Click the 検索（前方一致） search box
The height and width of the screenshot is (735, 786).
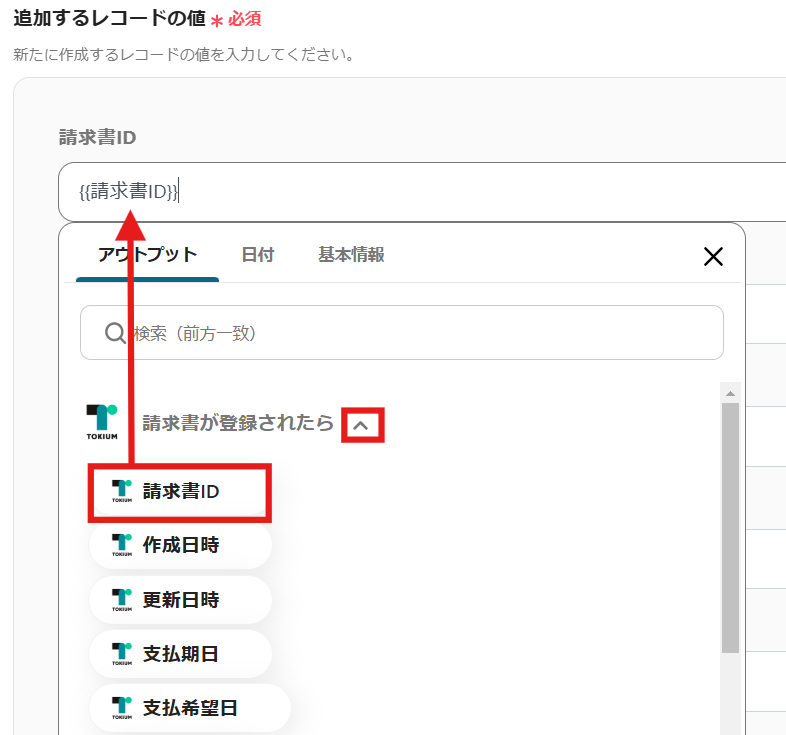[402, 333]
